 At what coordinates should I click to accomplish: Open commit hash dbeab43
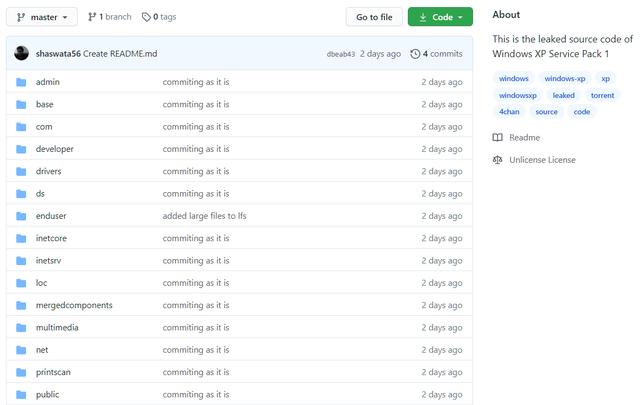[340, 54]
